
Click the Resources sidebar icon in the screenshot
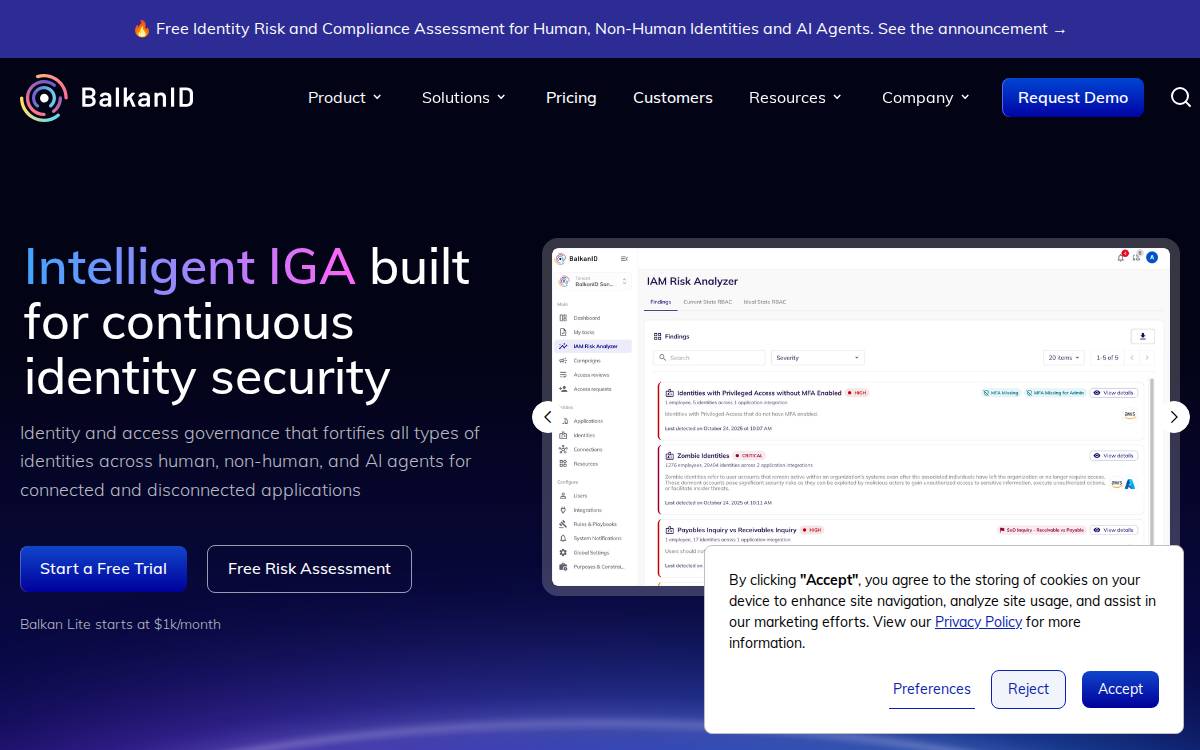[x=563, y=463]
